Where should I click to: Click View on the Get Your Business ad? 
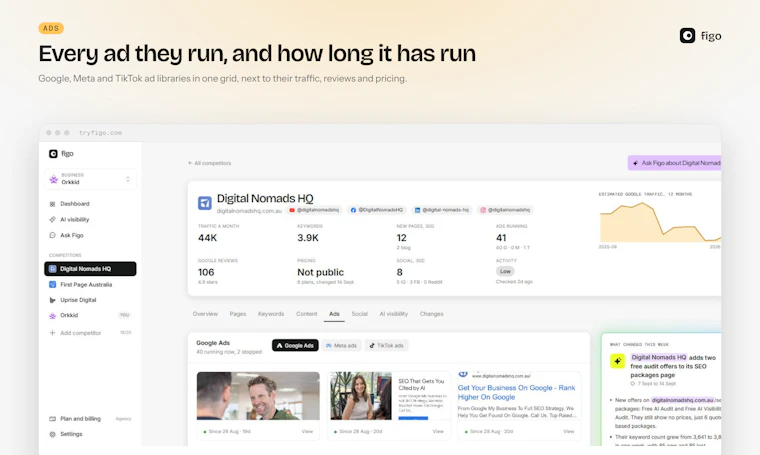coord(569,431)
